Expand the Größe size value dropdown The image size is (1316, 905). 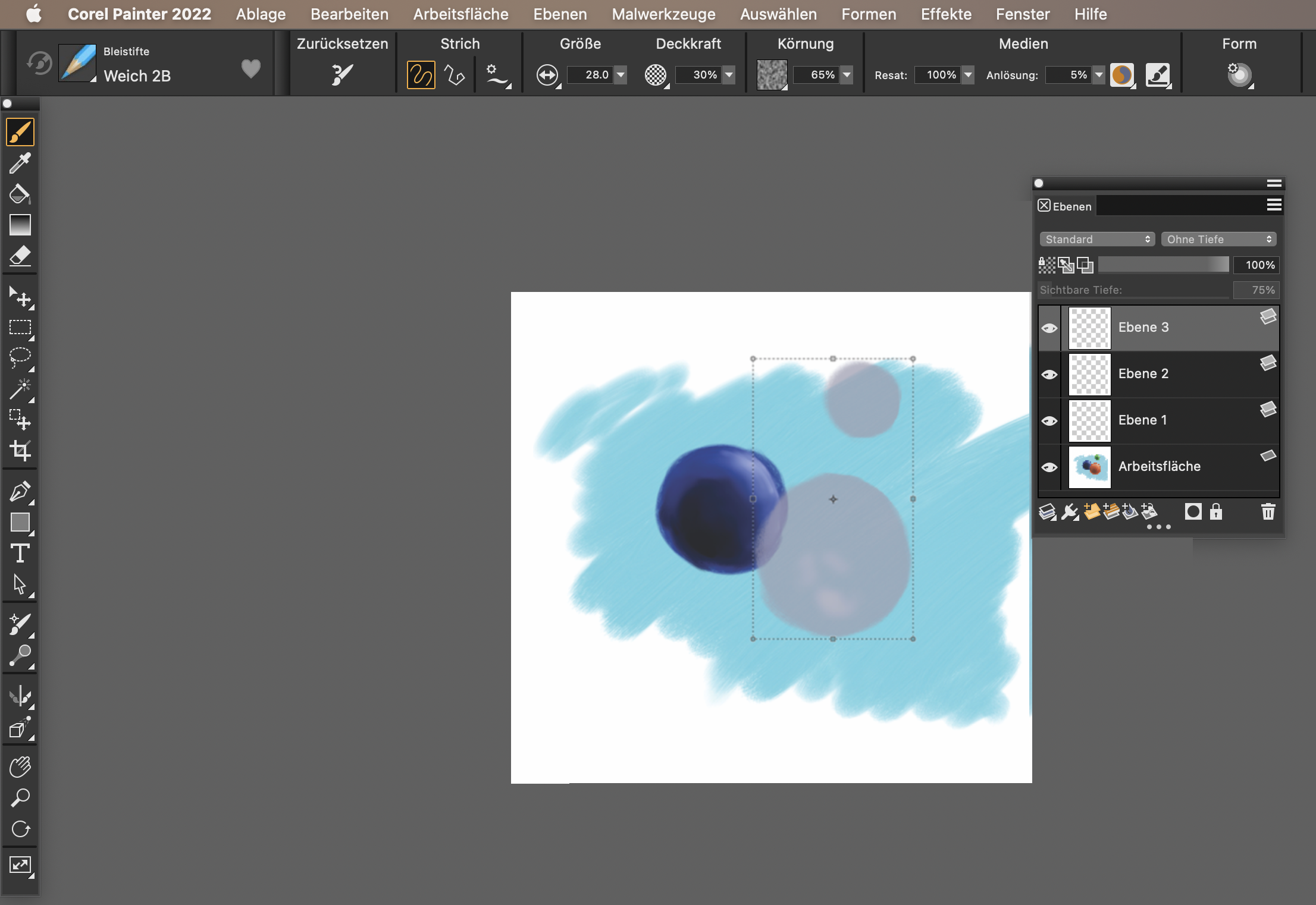(621, 75)
